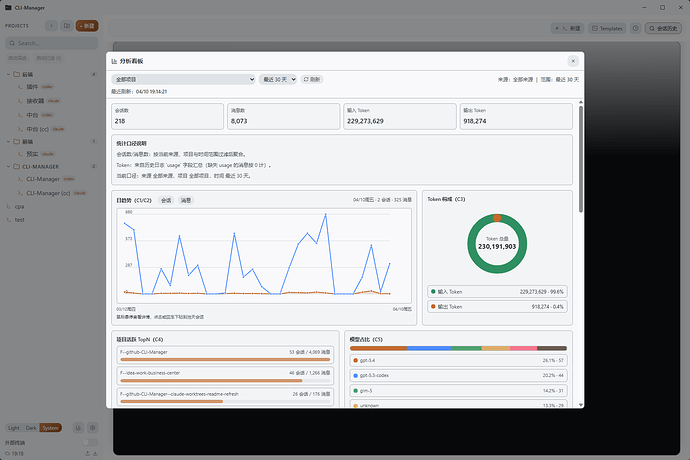The height and width of the screenshot is (460, 690).
Task: Focus the sidebar Search field
Action: tap(52, 43)
